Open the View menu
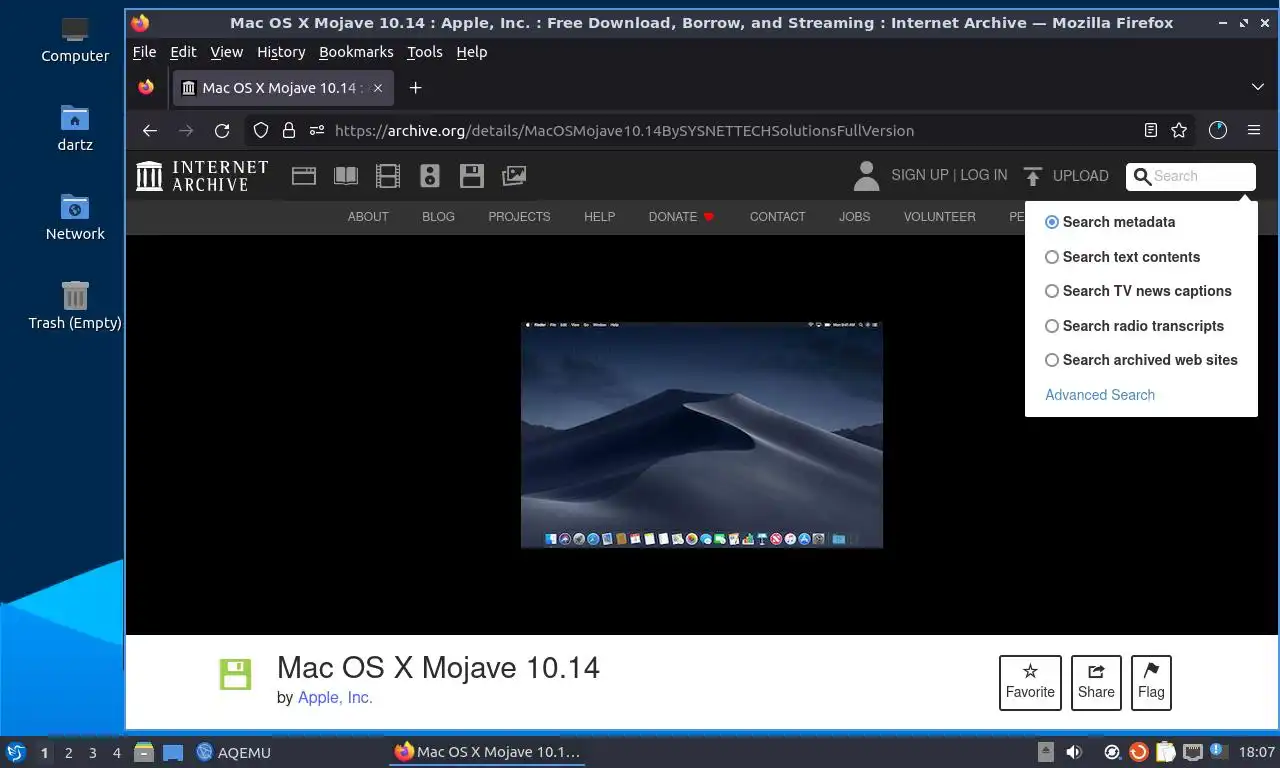 coord(226,52)
